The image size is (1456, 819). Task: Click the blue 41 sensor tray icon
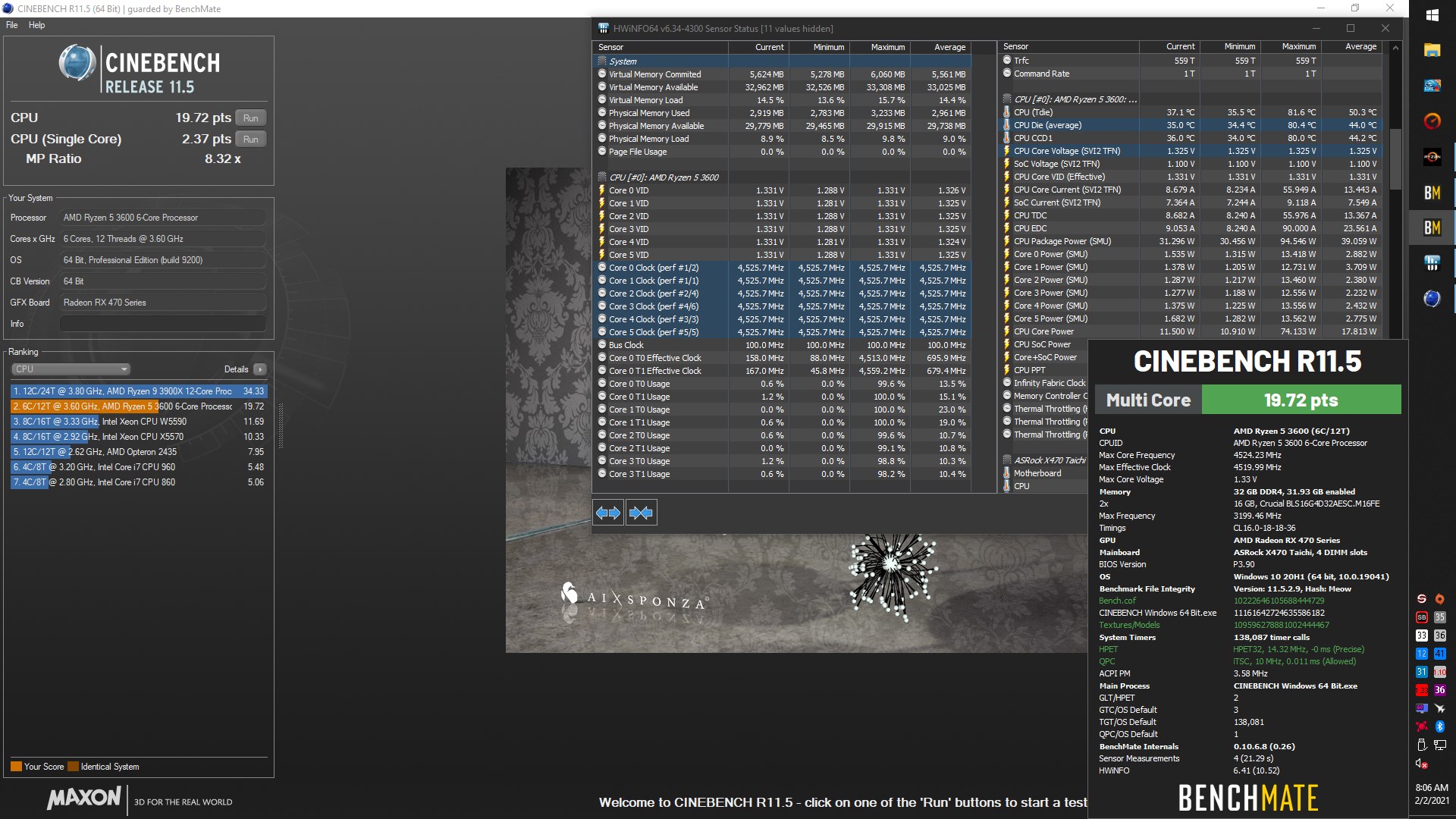pyautogui.click(x=1439, y=654)
